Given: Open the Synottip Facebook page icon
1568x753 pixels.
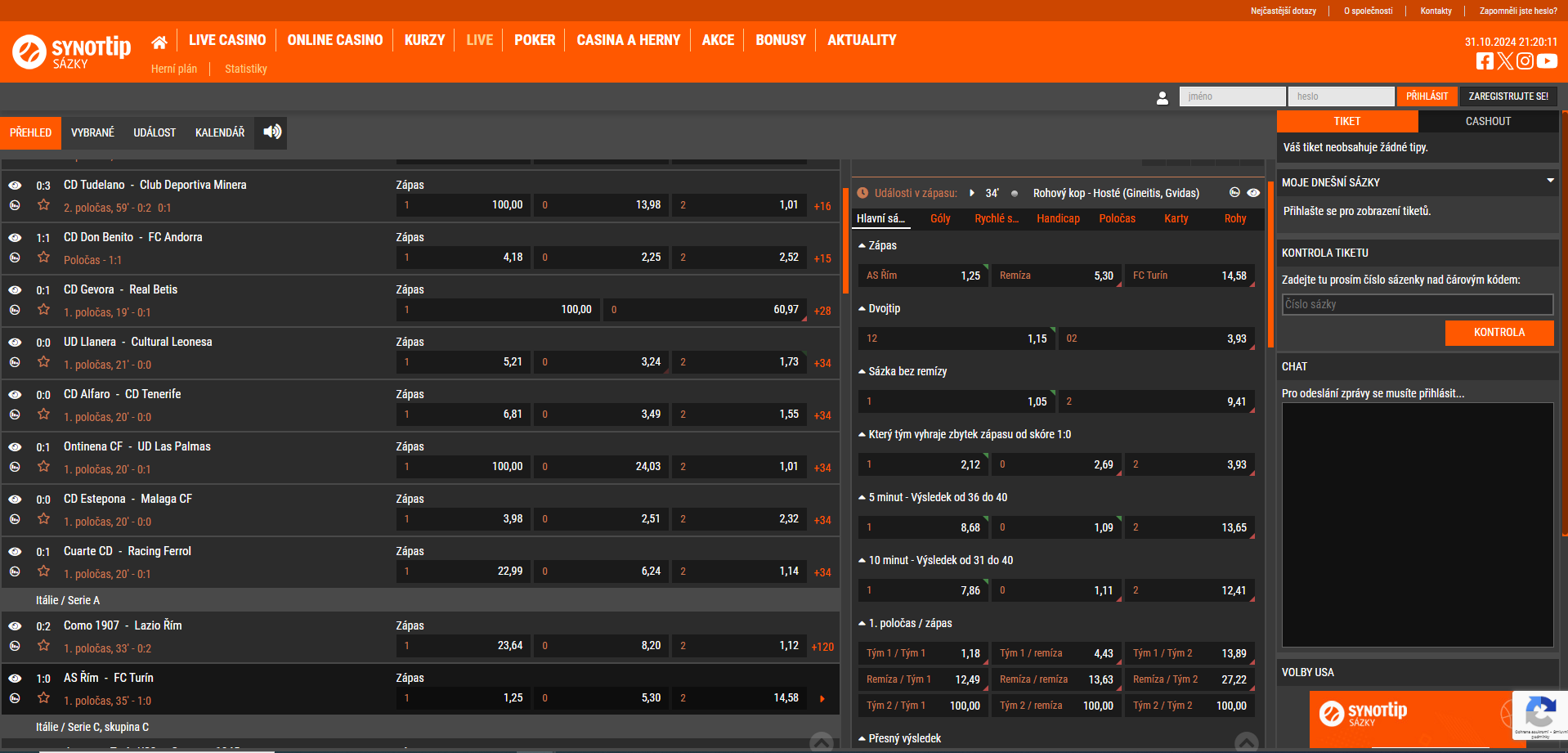Looking at the screenshot, I should click(1485, 61).
